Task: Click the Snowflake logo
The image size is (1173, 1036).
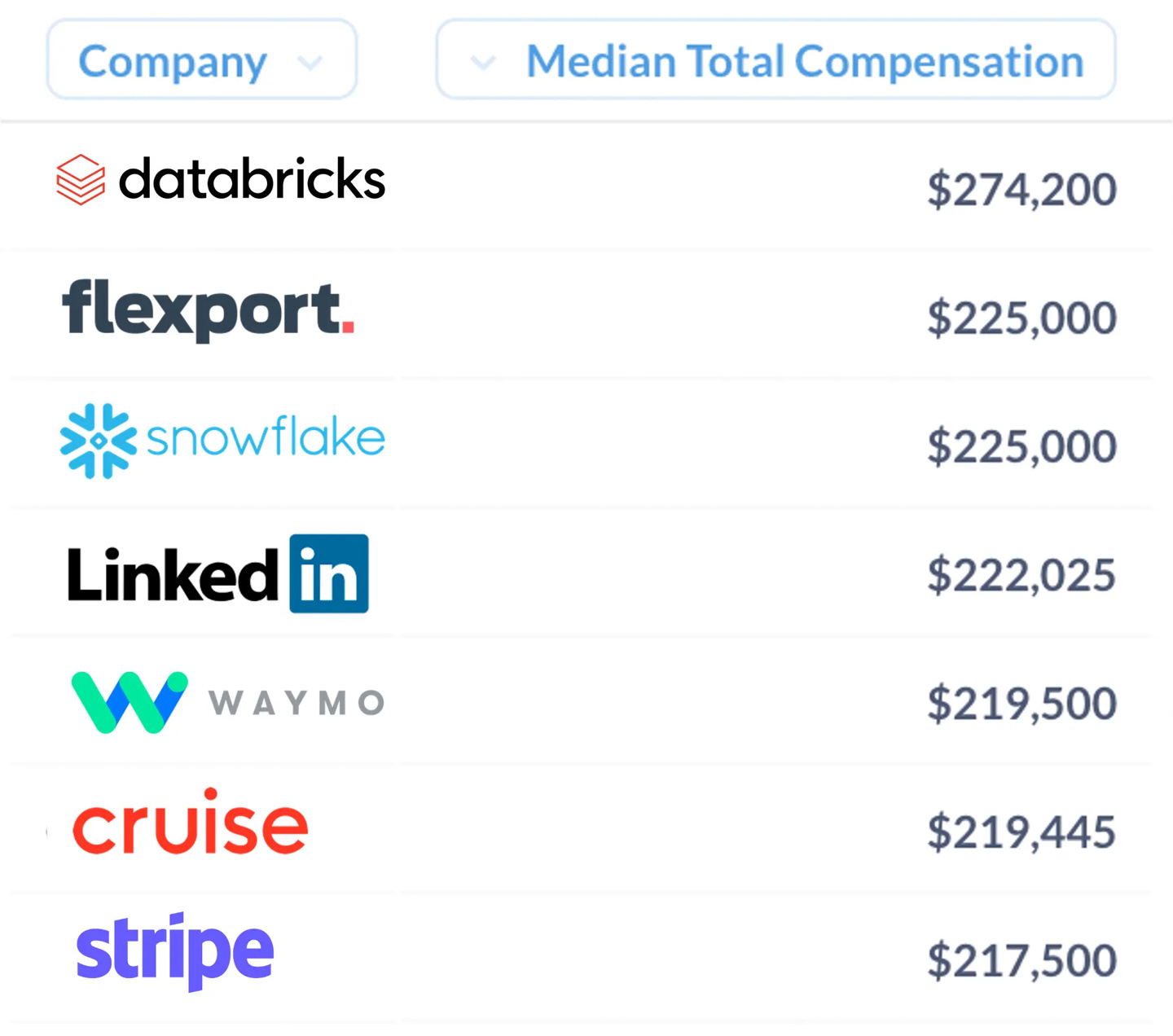Action: pyautogui.click(x=222, y=440)
